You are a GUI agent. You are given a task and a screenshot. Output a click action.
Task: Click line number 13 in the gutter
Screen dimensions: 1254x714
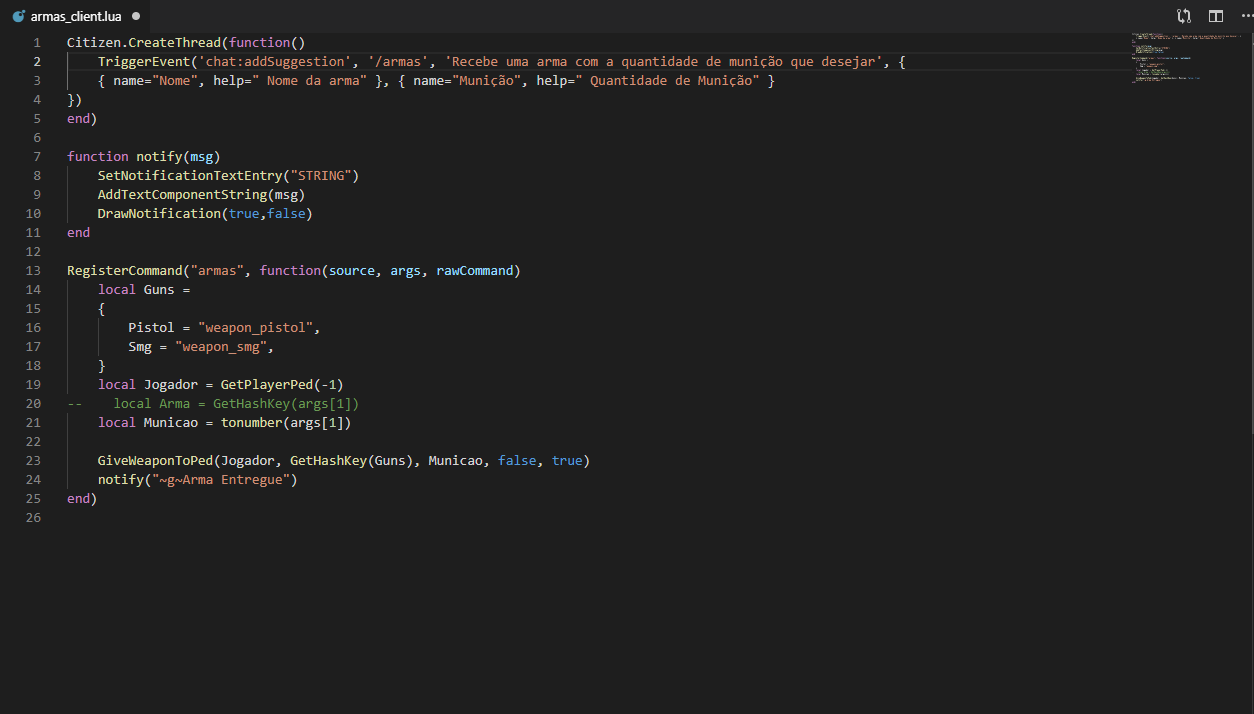(34, 271)
